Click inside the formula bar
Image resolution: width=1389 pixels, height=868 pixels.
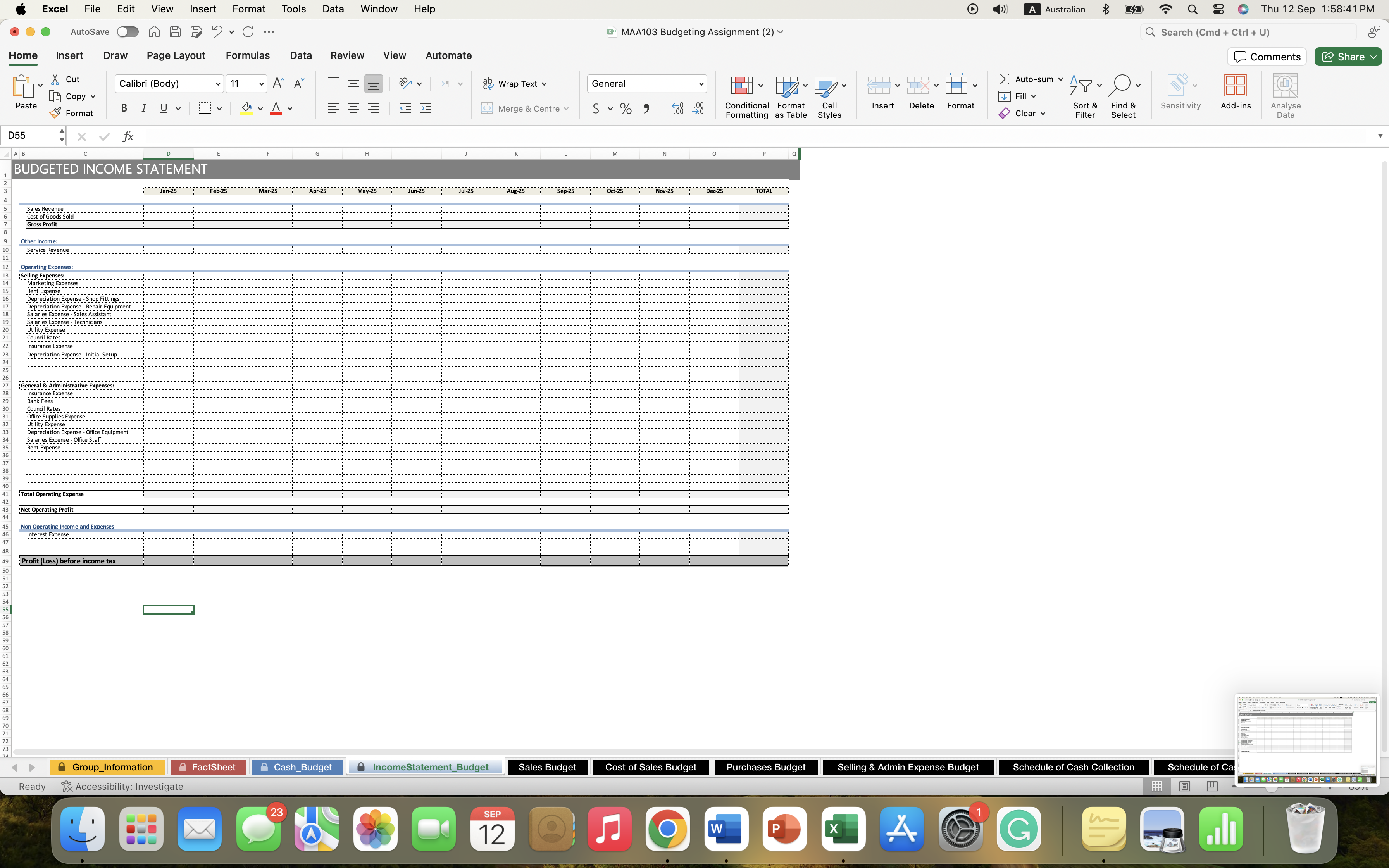click(459, 136)
